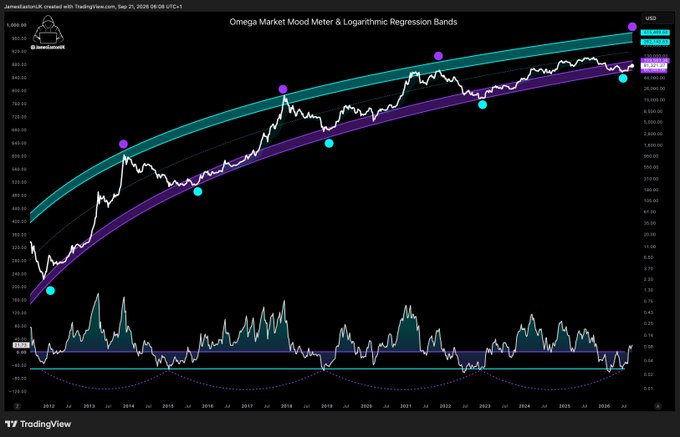Click the 2019 label on the time axis
680x437 pixels.
pyautogui.click(x=327, y=406)
